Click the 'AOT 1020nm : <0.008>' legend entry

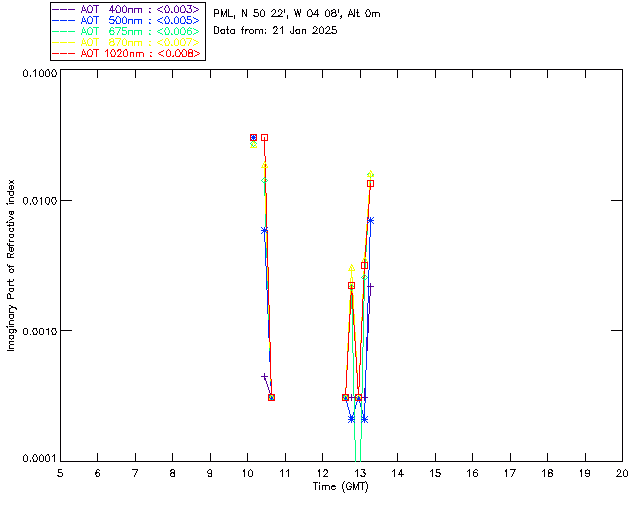pyautogui.click(x=127, y=53)
